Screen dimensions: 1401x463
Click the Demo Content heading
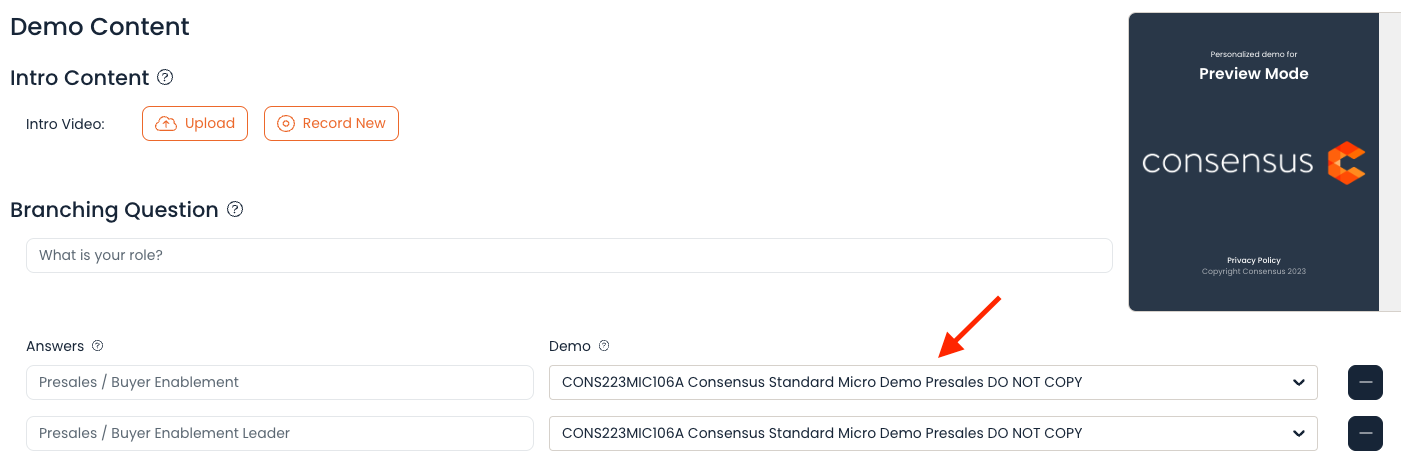(x=100, y=27)
